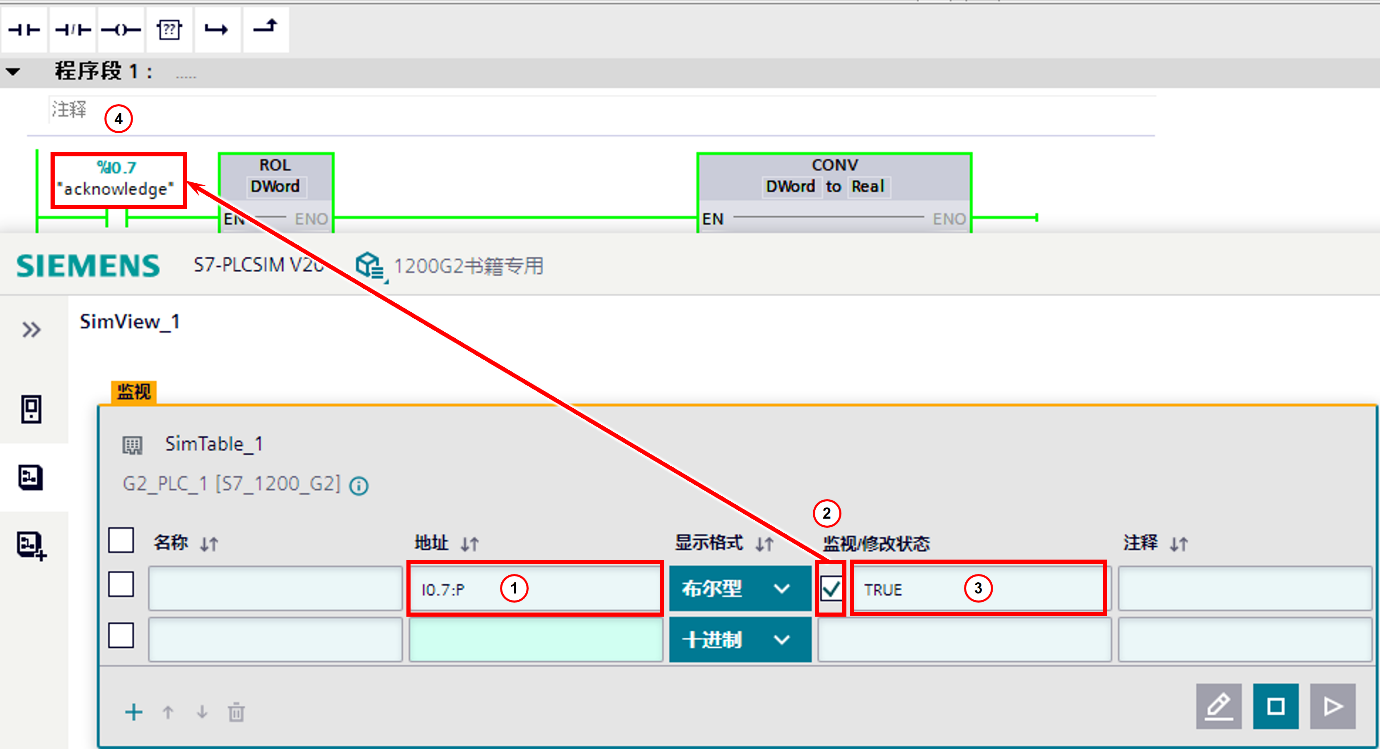
Task: Select the 监视 tab
Action: tap(134, 393)
